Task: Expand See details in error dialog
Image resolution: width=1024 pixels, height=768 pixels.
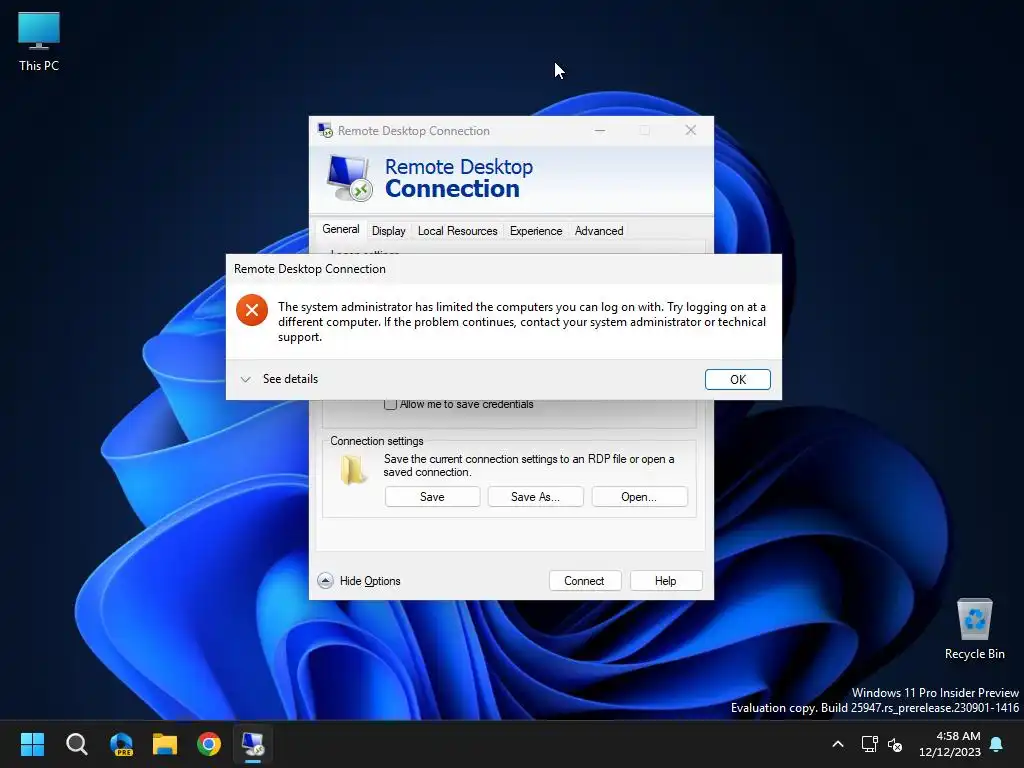Action: tap(279, 379)
